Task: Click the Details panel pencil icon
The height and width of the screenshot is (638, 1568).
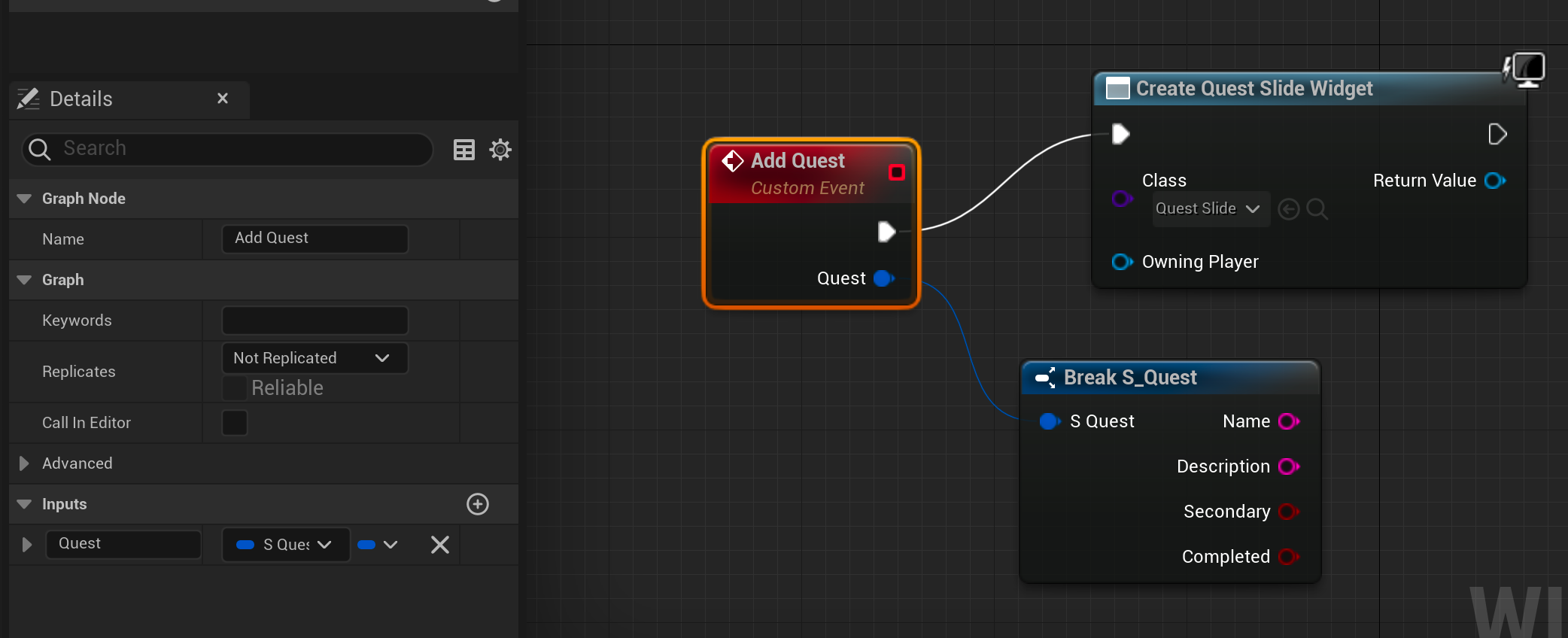Action: point(29,99)
